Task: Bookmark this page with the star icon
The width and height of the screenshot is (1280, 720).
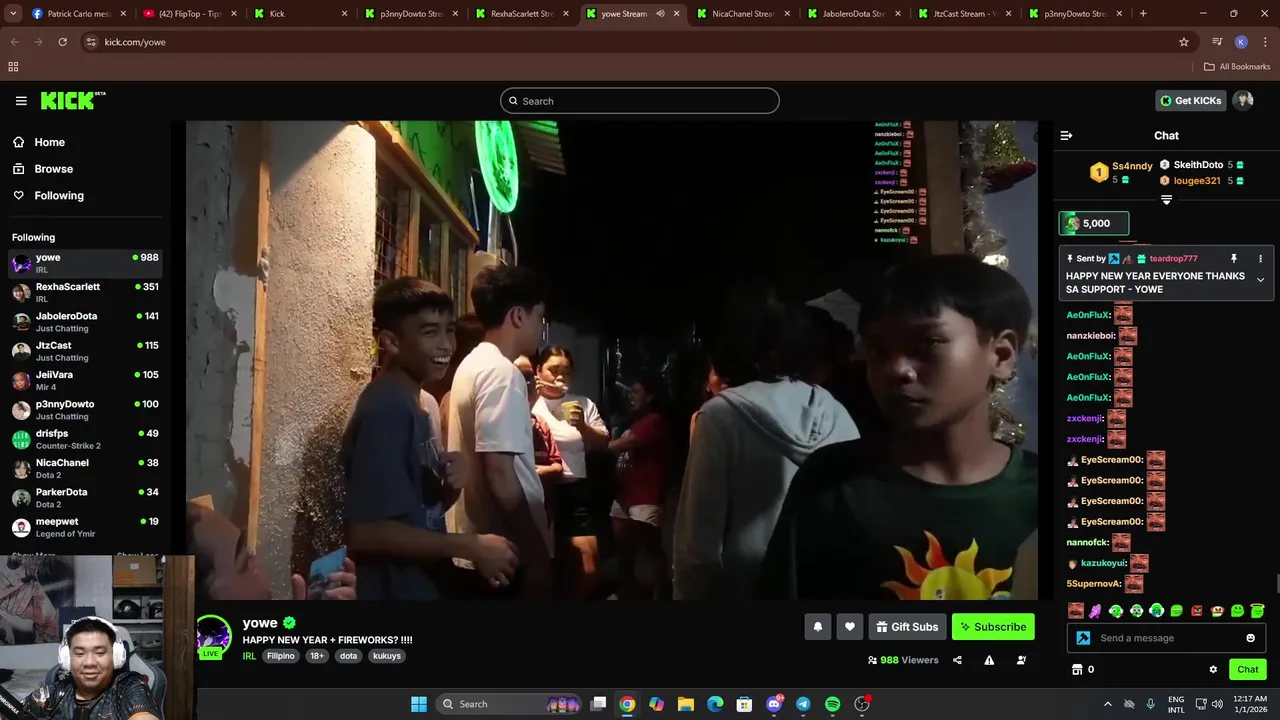Action: point(1184,42)
